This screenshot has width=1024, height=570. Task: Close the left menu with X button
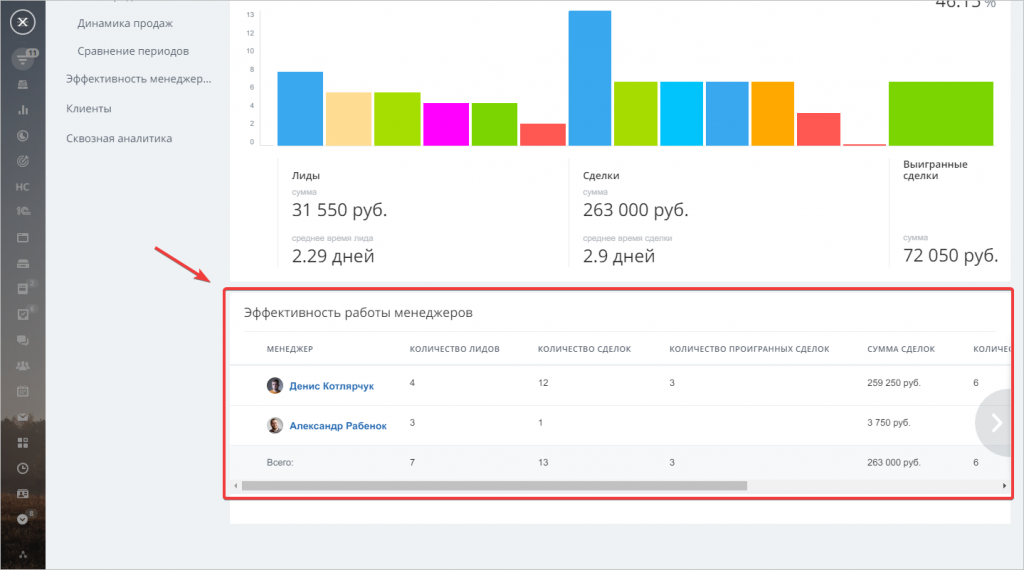pos(24,23)
